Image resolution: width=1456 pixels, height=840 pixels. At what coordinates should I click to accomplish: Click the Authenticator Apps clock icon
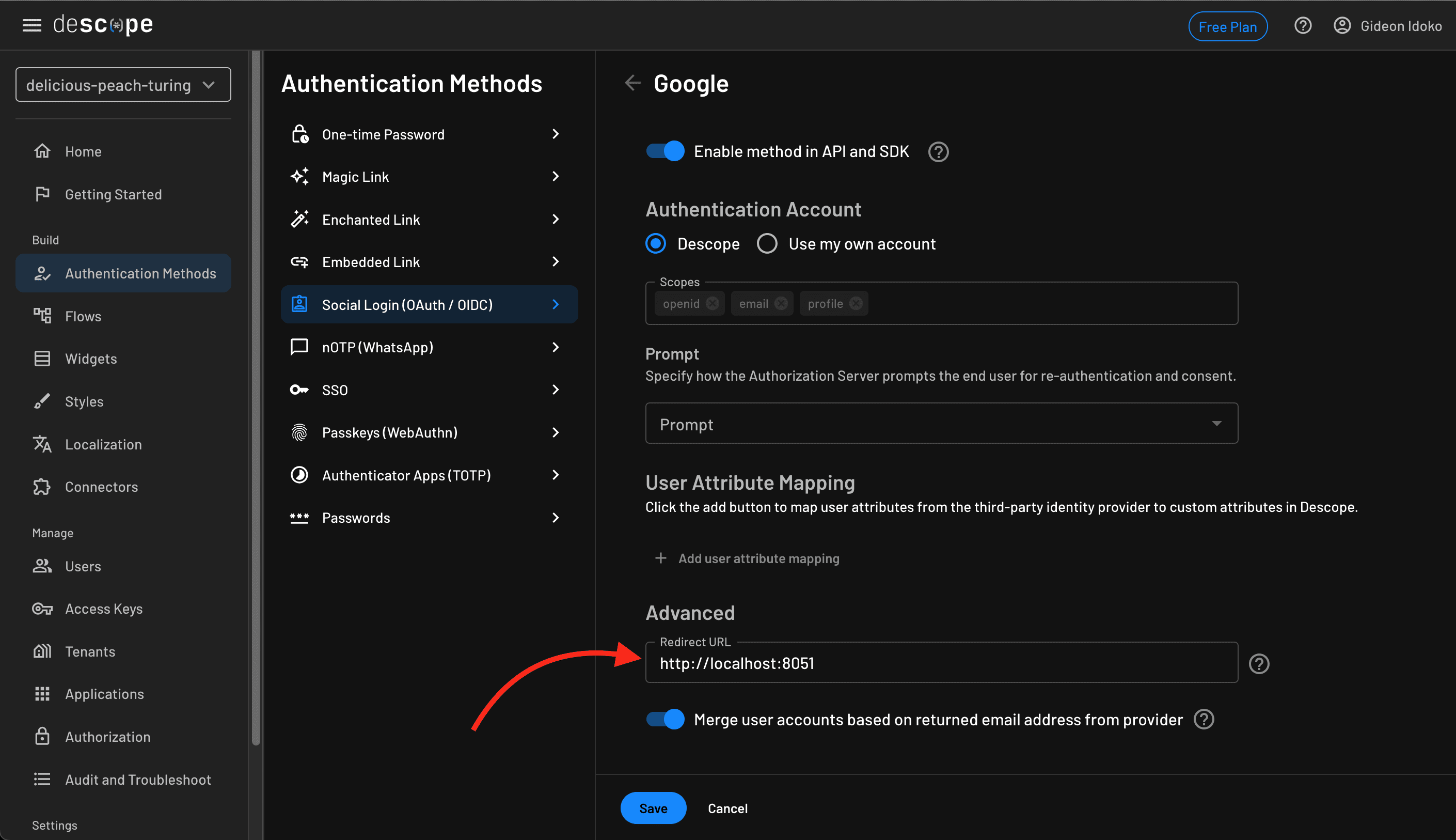(x=300, y=475)
